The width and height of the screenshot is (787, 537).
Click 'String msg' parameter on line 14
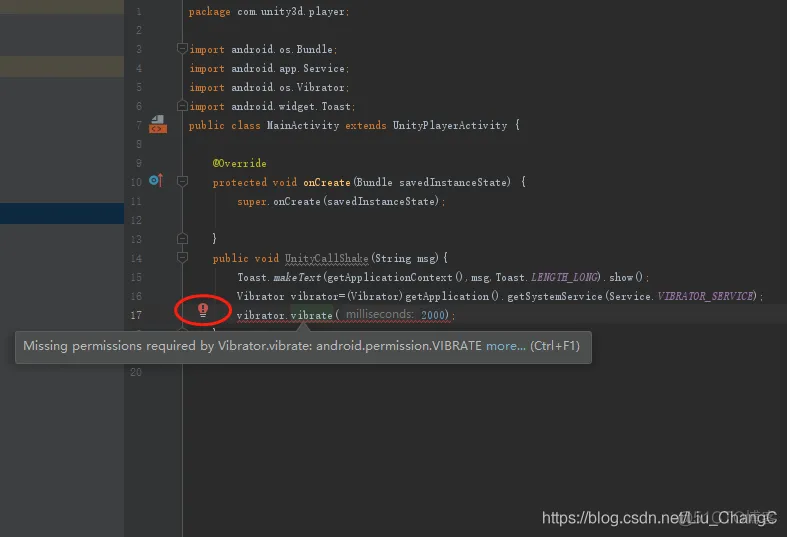click(406, 258)
